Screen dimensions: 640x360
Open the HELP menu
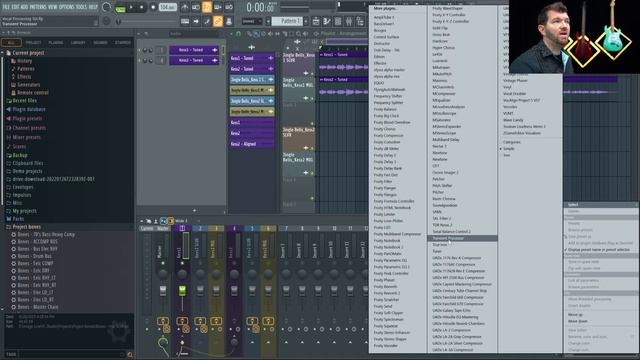[x=93, y=7]
